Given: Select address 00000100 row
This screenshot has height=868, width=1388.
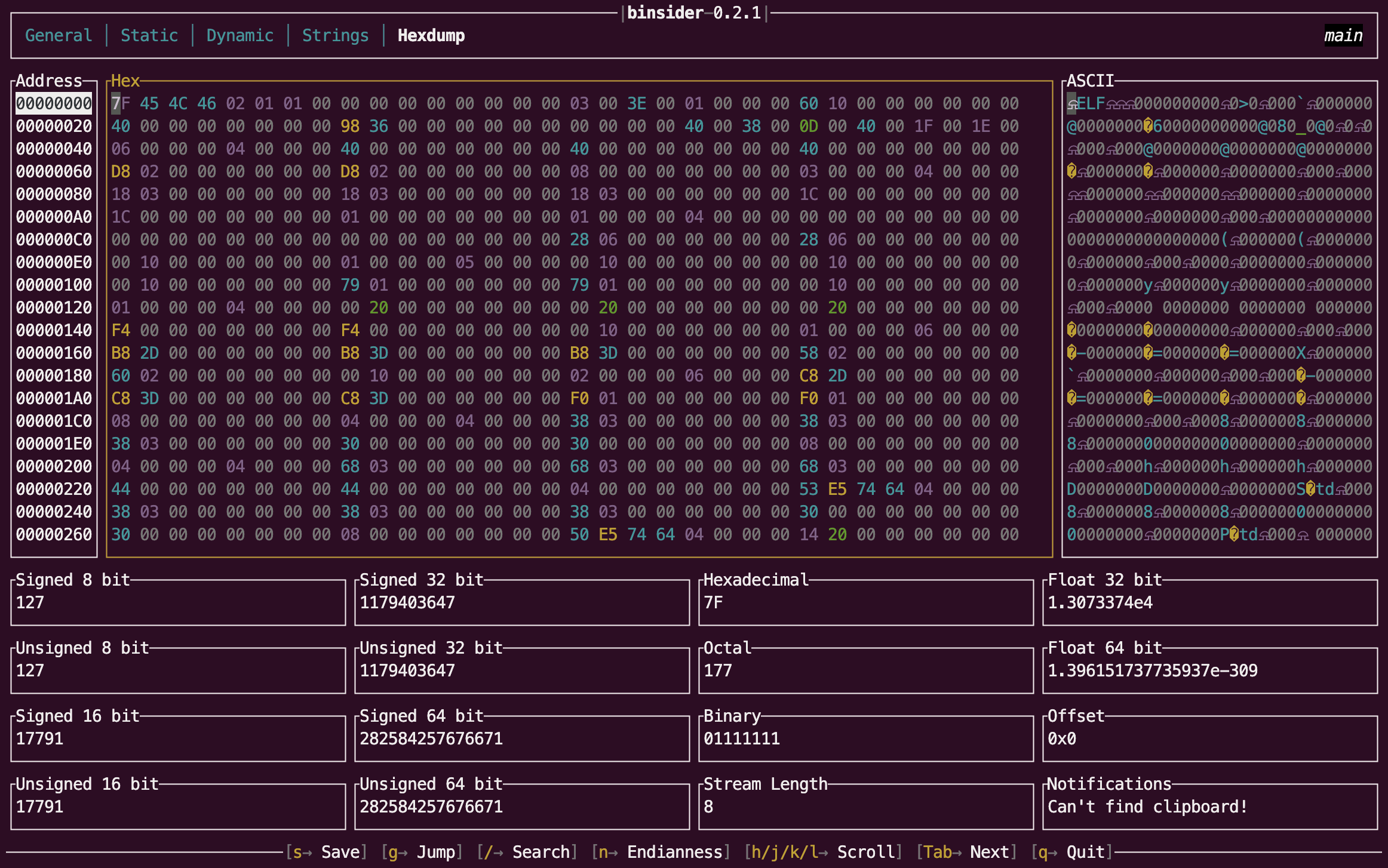Looking at the screenshot, I should point(54,285).
